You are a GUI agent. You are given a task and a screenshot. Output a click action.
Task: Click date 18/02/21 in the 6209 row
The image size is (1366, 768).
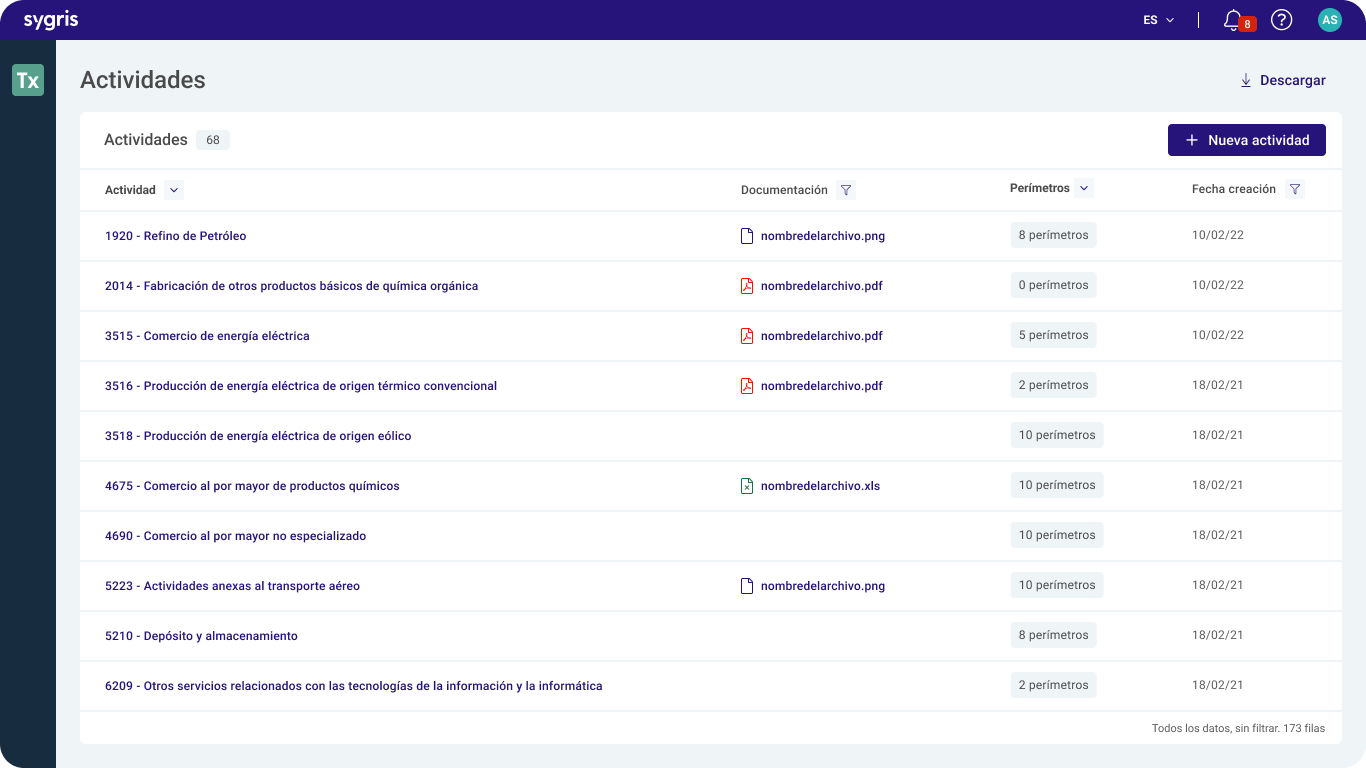tap(1218, 685)
